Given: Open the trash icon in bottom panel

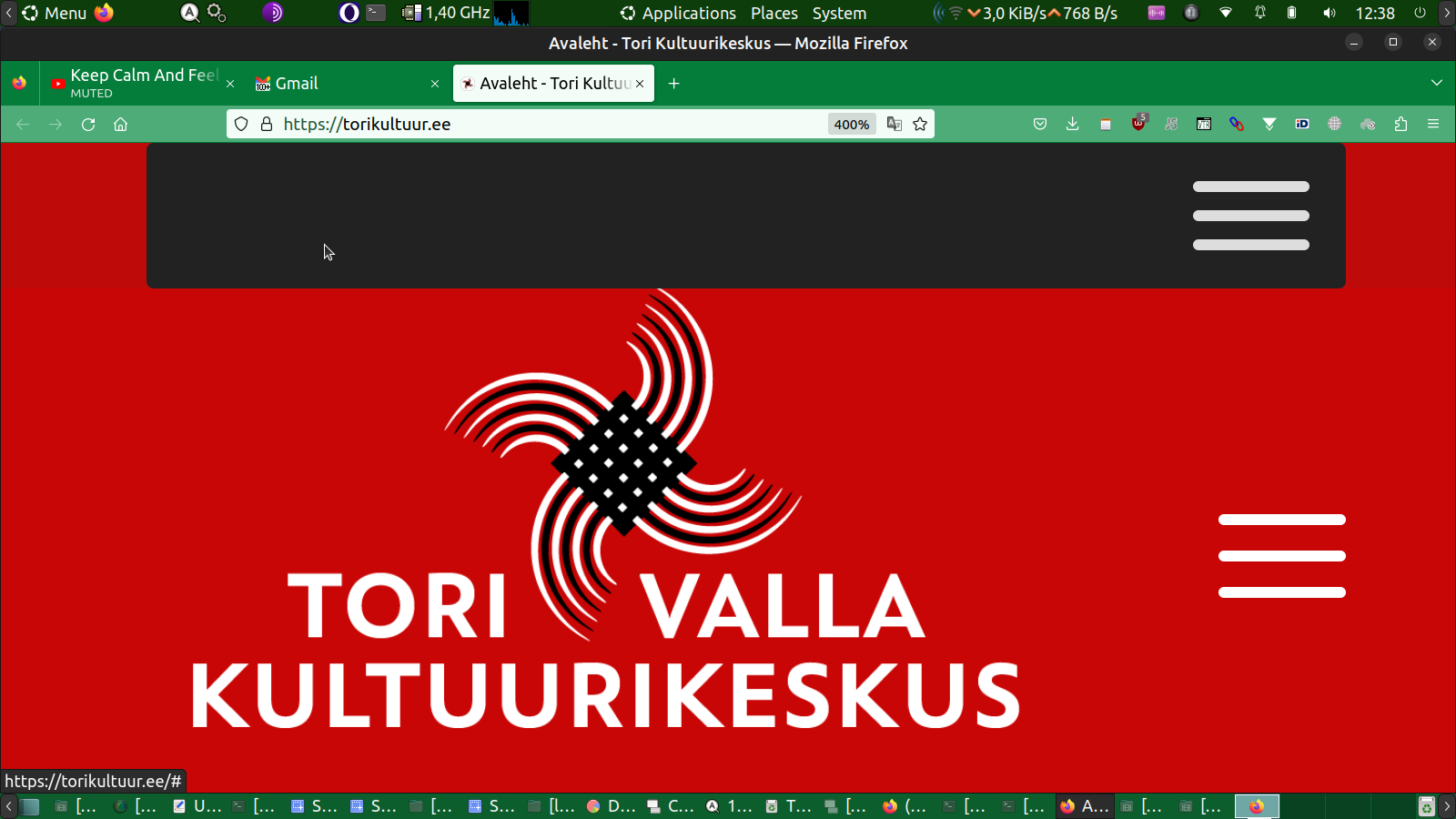Looking at the screenshot, I should [x=1427, y=806].
